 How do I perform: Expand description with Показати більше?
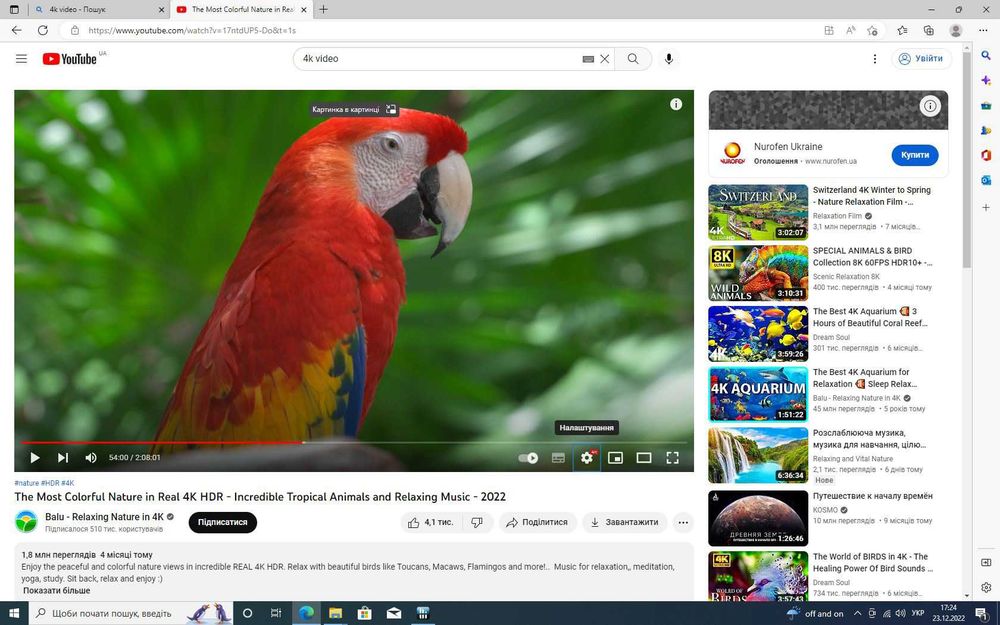pyautogui.click(x=57, y=591)
